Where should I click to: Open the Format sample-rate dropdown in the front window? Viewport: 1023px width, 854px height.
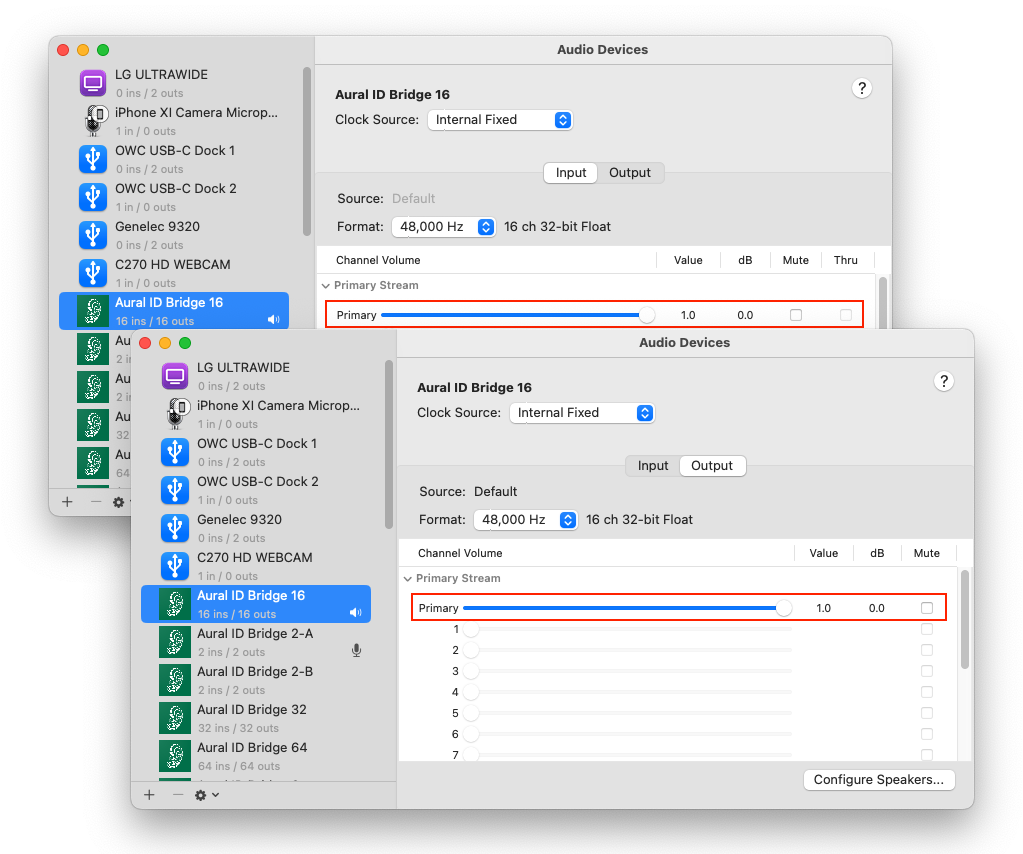pyautogui.click(x=525, y=520)
